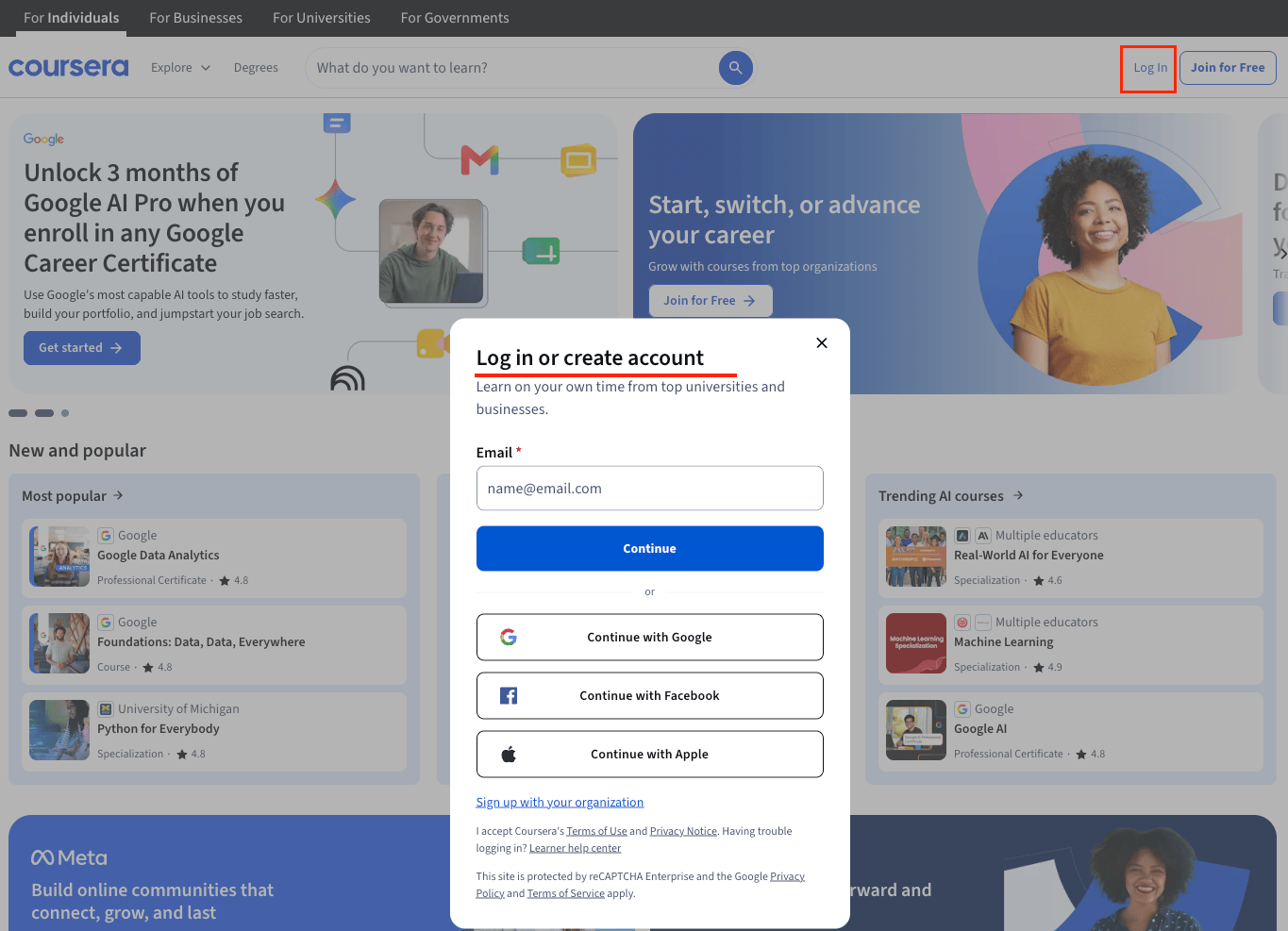Open Python for Everybody thumbnail
This screenshot has height=931, width=1288.
[59, 730]
